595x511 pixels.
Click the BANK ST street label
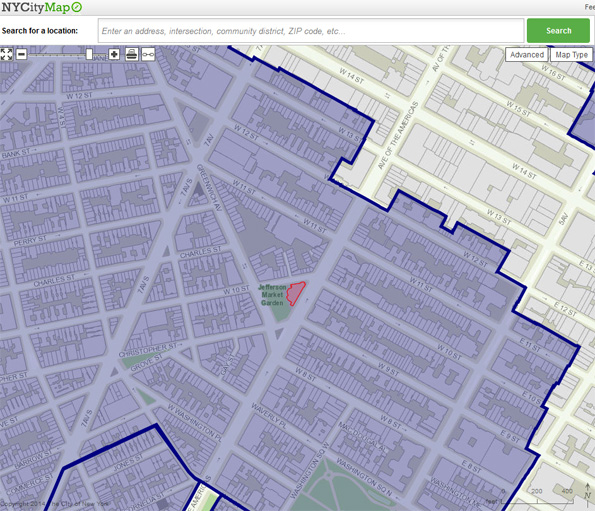point(16,153)
